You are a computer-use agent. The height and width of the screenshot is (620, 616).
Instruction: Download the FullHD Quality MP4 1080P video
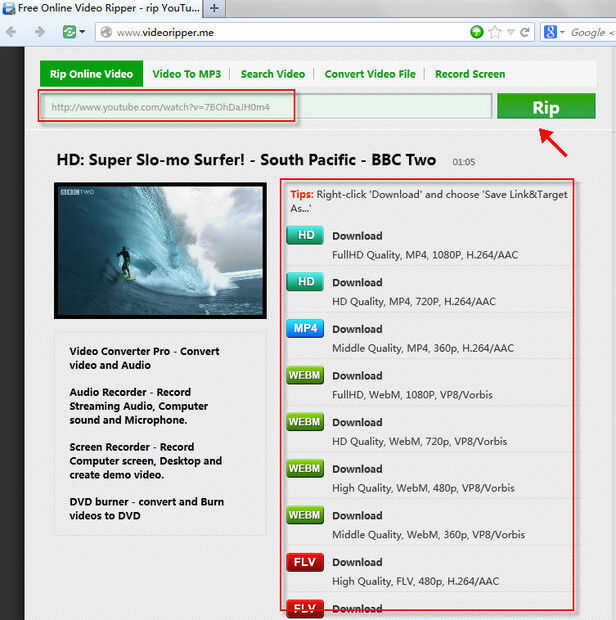(357, 236)
